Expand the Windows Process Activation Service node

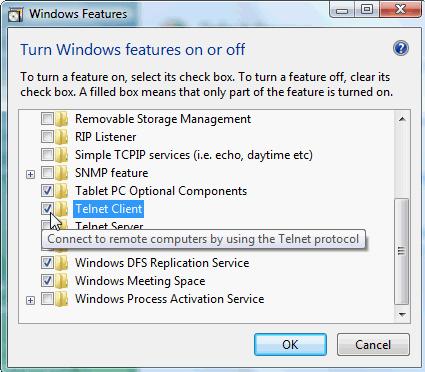(30, 300)
